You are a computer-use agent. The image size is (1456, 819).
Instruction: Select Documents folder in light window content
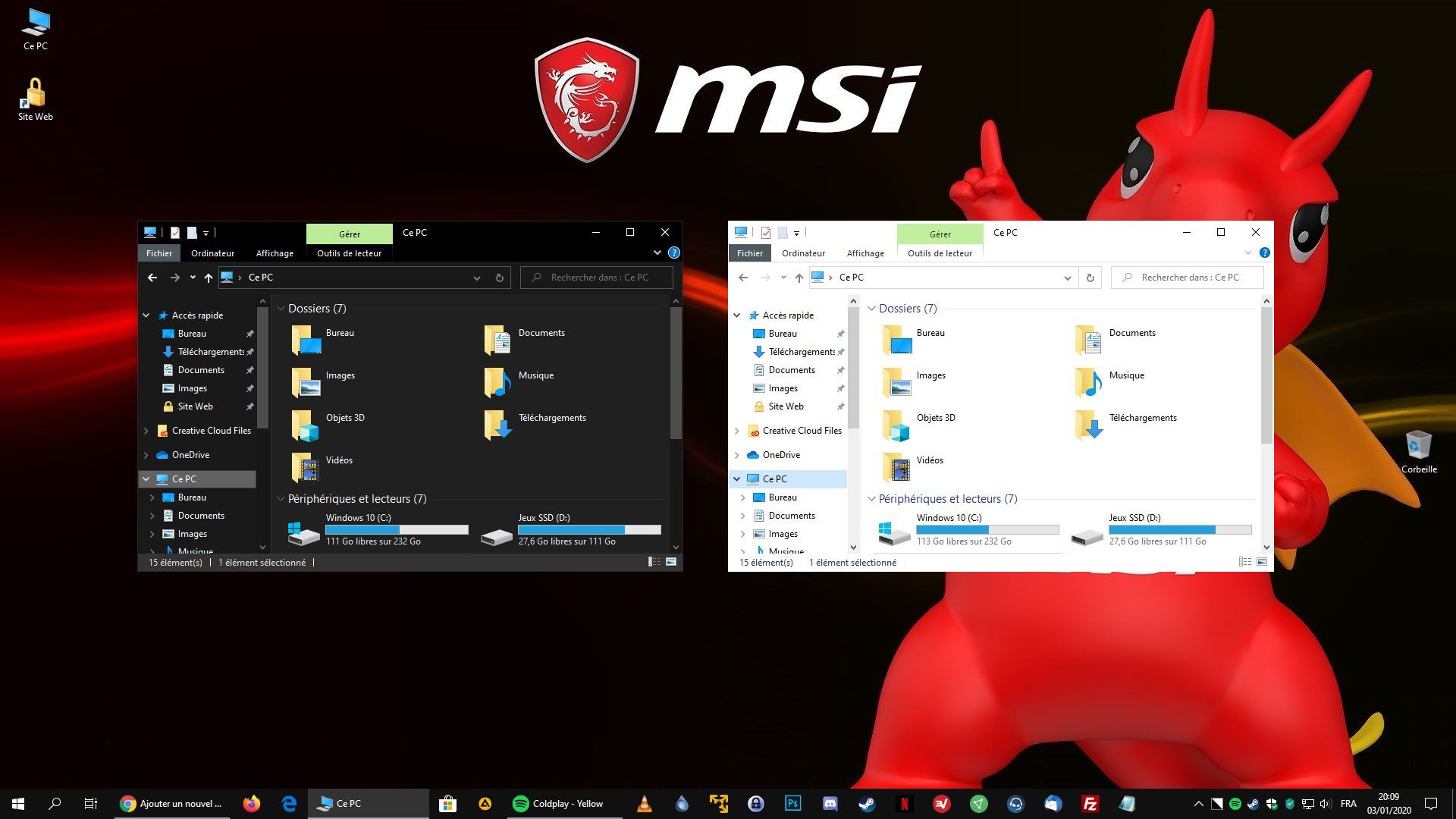pyautogui.click(x=1115, y=340)
